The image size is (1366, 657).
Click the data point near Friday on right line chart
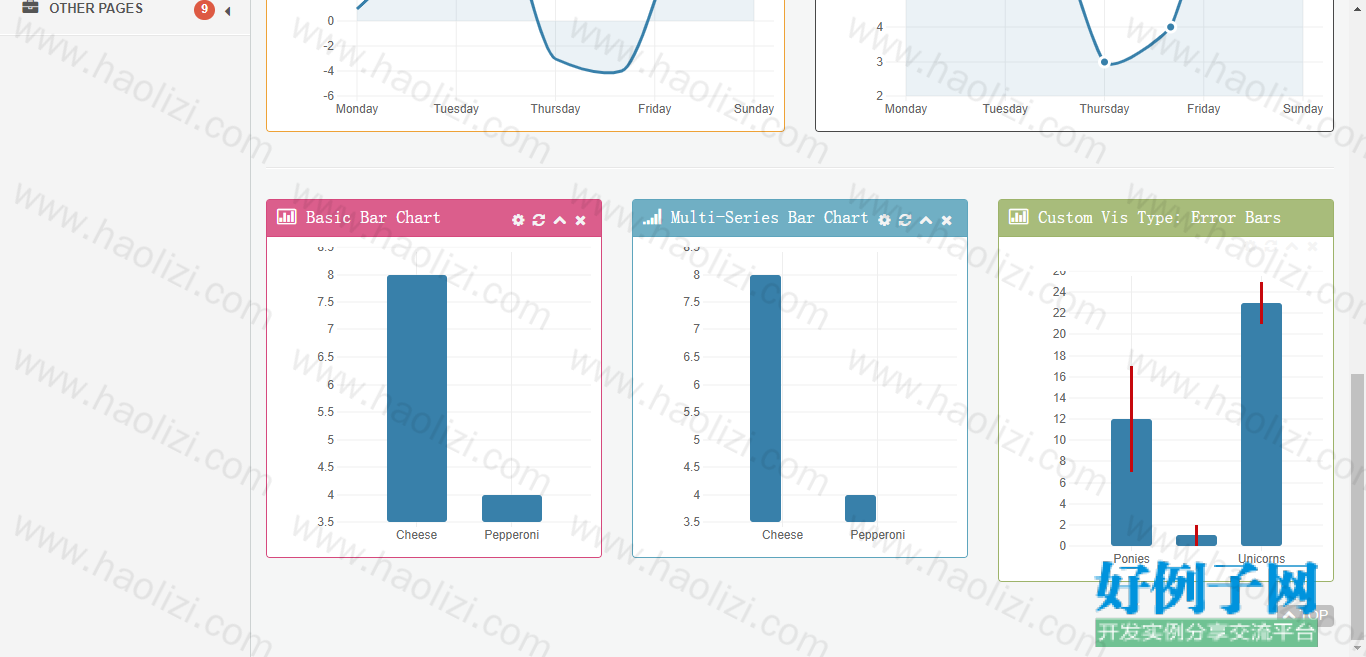1171,27
